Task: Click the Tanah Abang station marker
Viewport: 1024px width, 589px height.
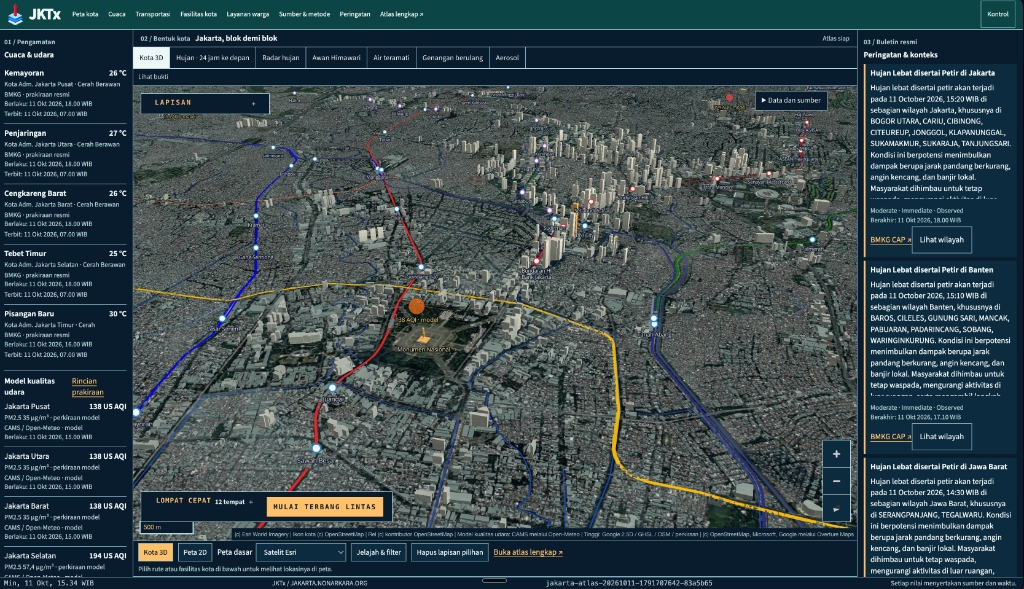Action: 654,319
